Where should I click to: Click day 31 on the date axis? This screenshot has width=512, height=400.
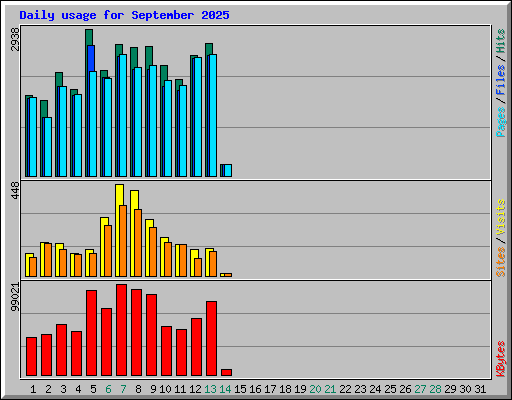(x=480, y=389)
